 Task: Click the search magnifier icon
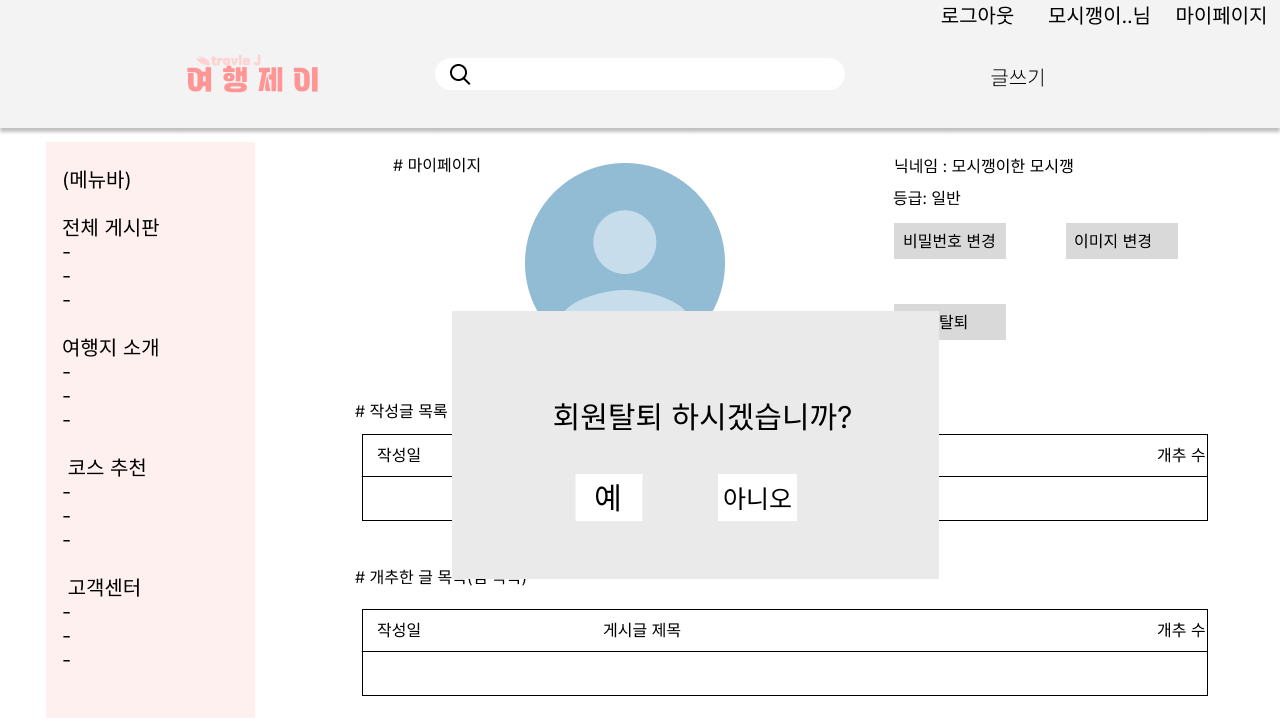[x=460, y=73]
